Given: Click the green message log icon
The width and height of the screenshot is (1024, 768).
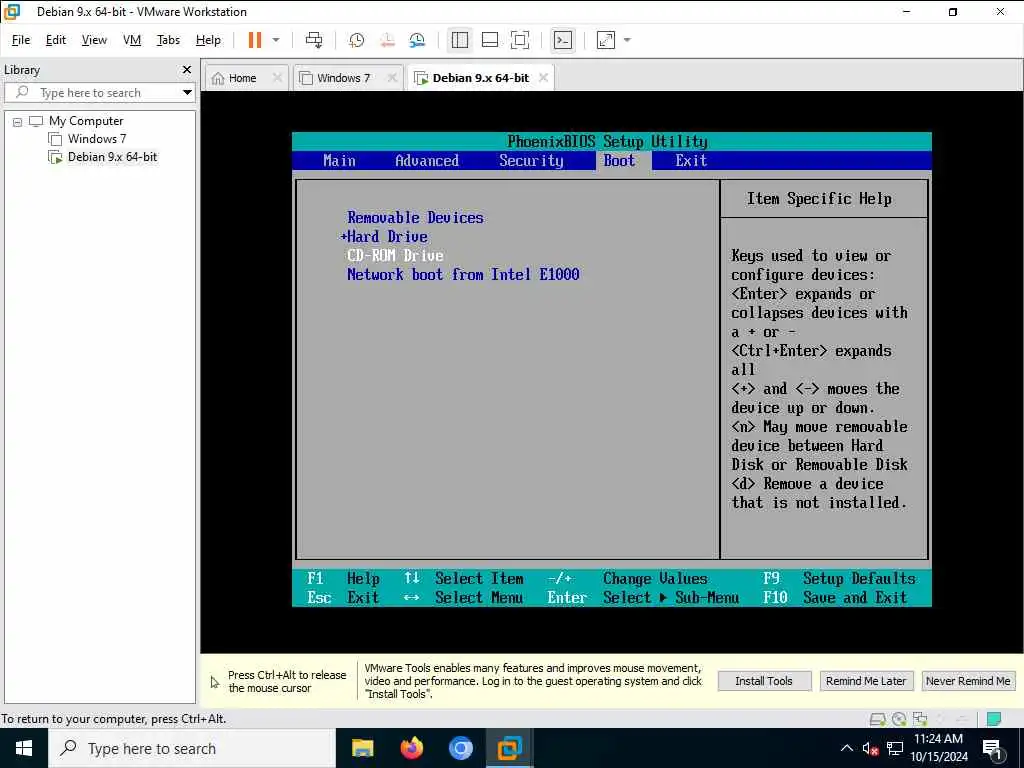Looking at the screenshot, I should pyautogui.click(x=994, y=719).
